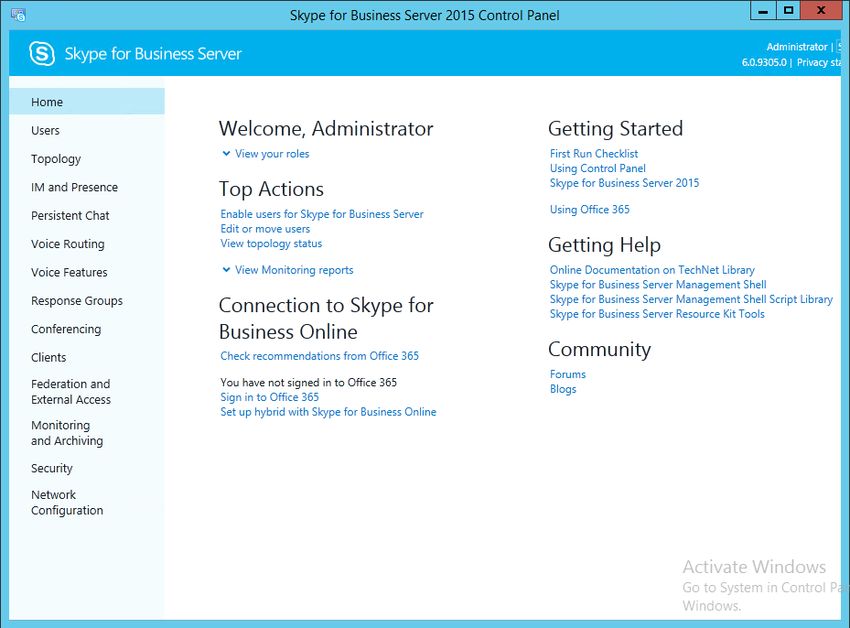Click the Skype for Business Server header title
Viewport: 850px width, 628px height.
(x=153, y=54)
